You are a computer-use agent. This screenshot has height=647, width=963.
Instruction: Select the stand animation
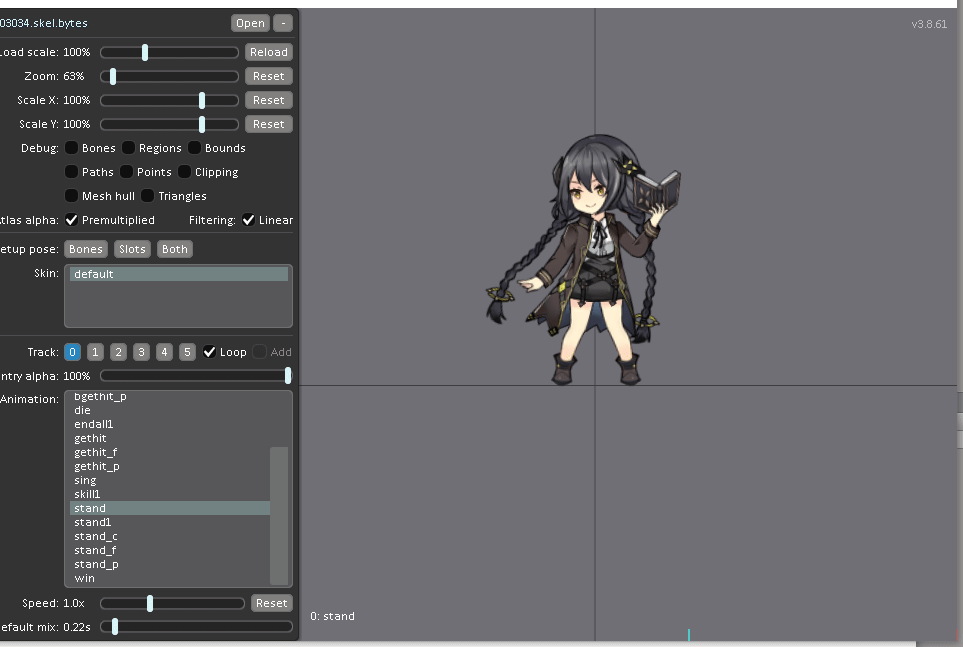[170, 508]
